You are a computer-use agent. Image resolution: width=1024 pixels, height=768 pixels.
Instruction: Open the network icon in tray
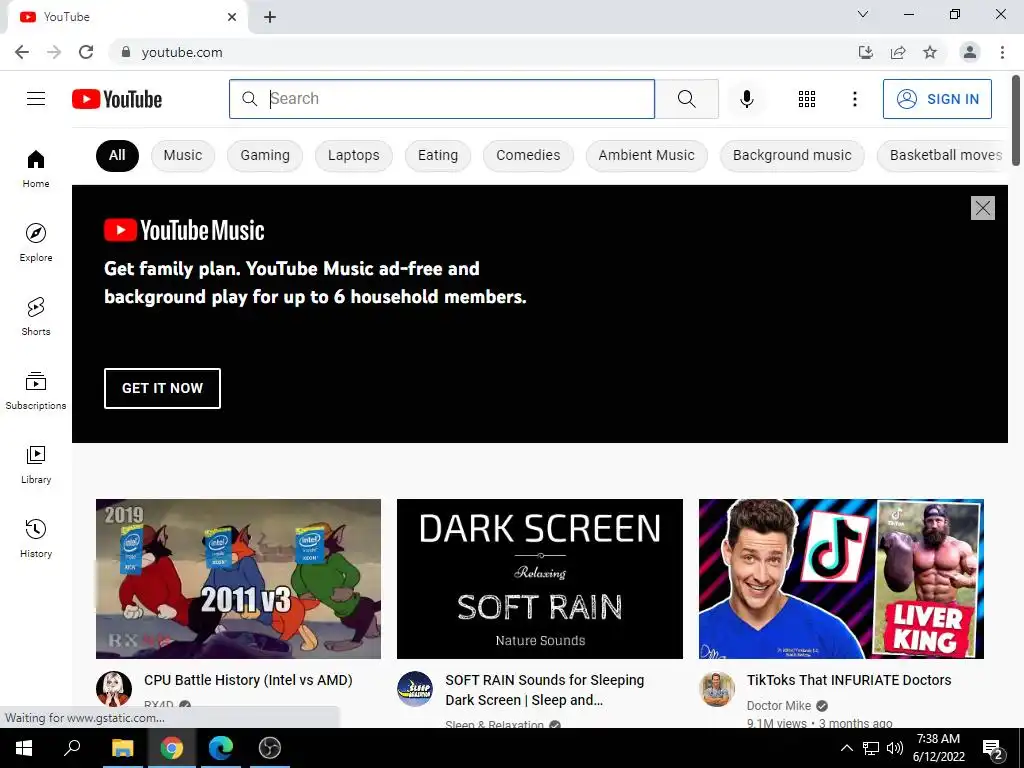871,748
